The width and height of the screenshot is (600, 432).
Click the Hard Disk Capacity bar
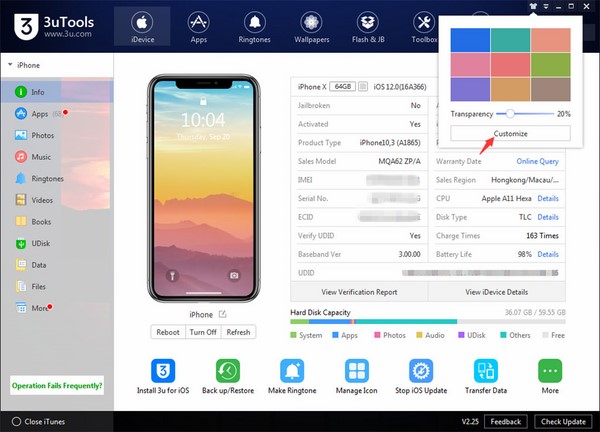428,322
